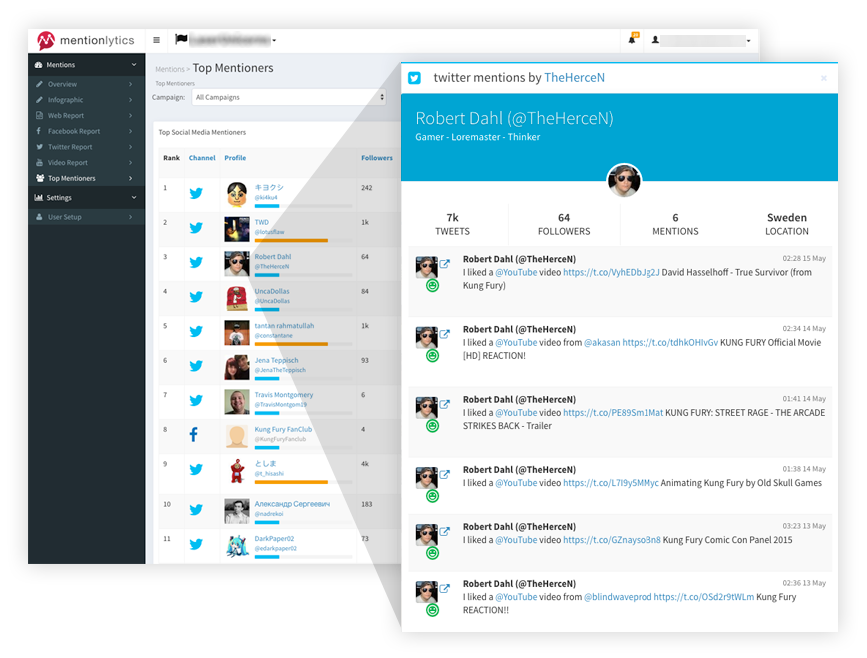Select the Video Report sidebar icon
The width and height of the screenshot is (867, 658).
(40, 163)
